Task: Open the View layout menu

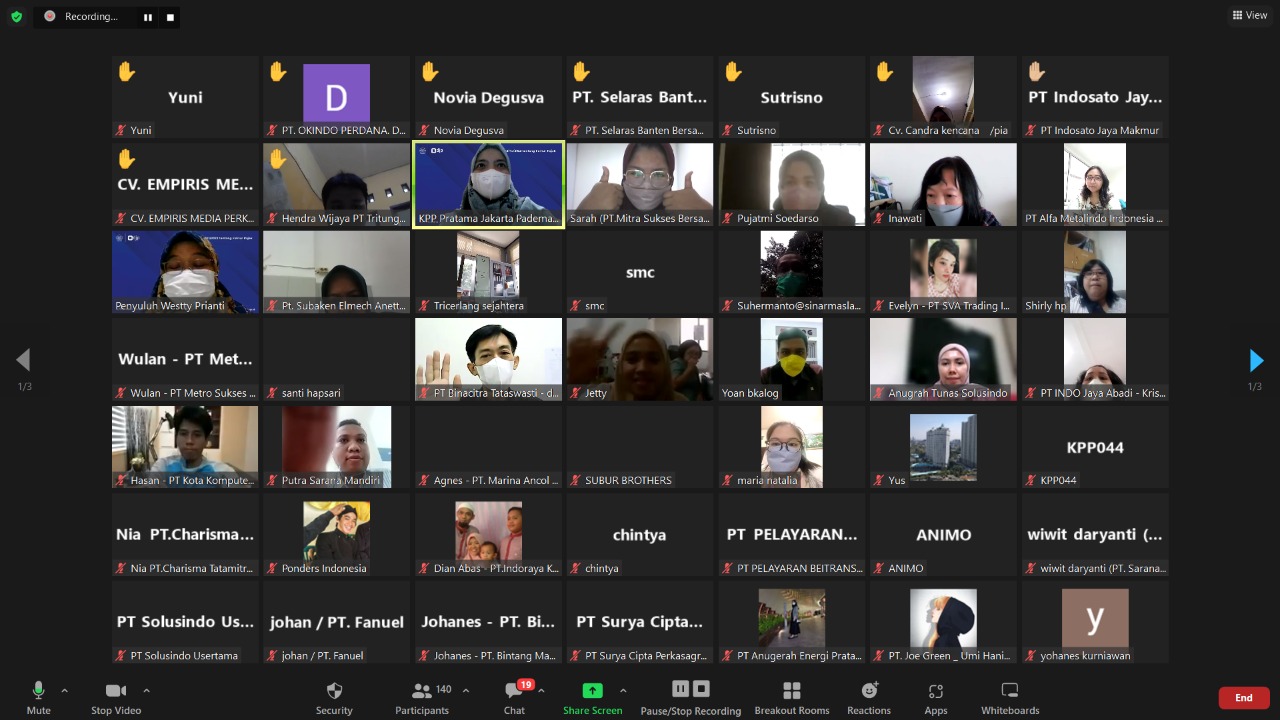Action: pyautogui.click(x=1250, y=15)
